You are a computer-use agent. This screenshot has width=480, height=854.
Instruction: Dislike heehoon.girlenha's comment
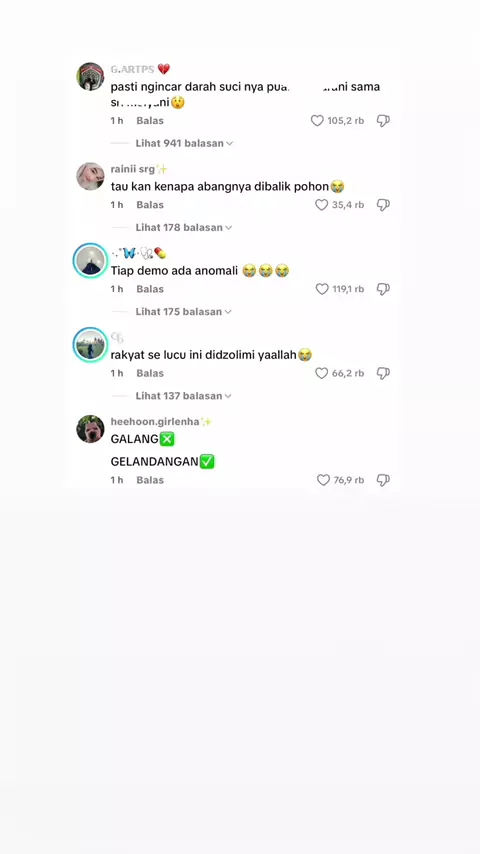click(383, 480)
